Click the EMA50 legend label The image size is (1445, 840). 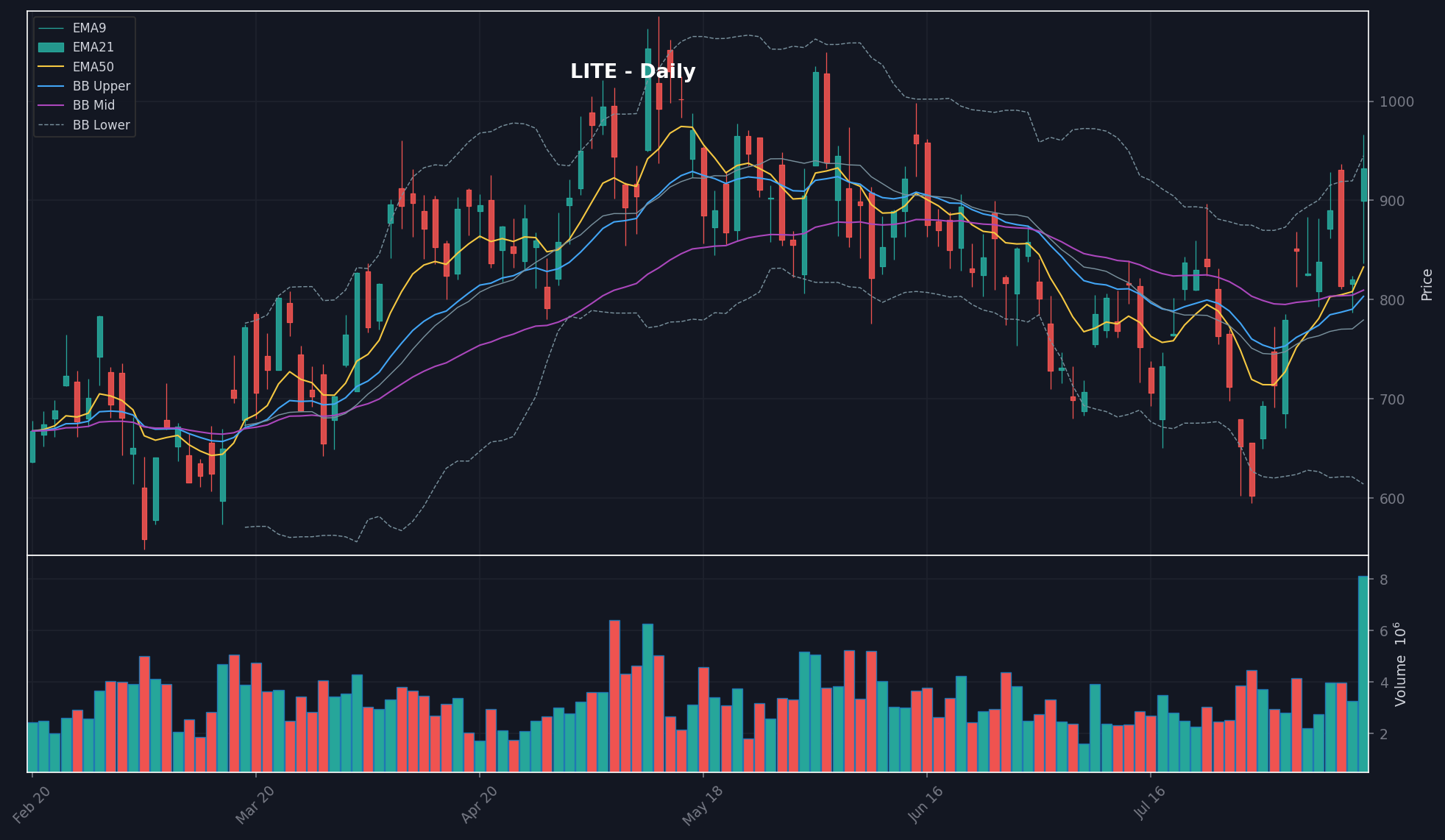point(93,67)
